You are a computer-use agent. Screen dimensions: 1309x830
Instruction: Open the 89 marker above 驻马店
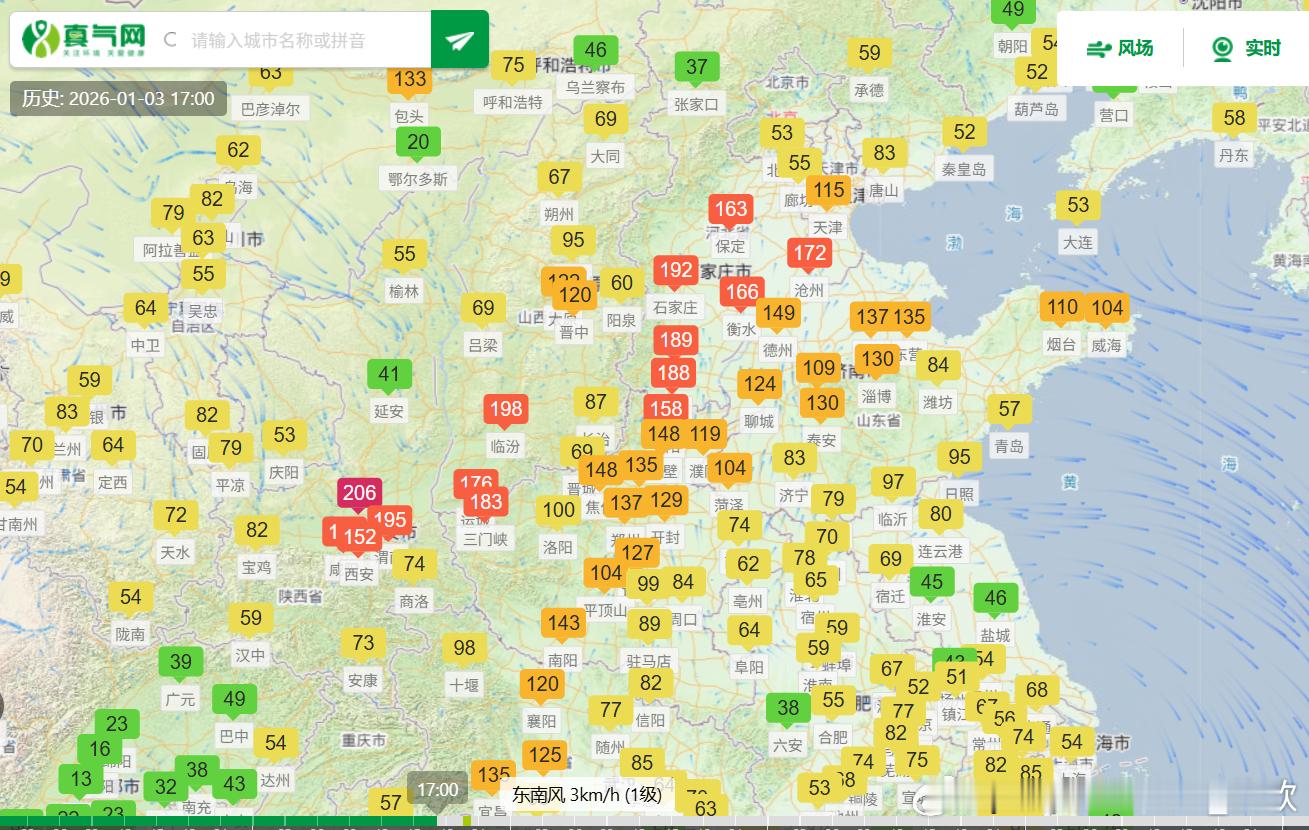click(649, 626)
